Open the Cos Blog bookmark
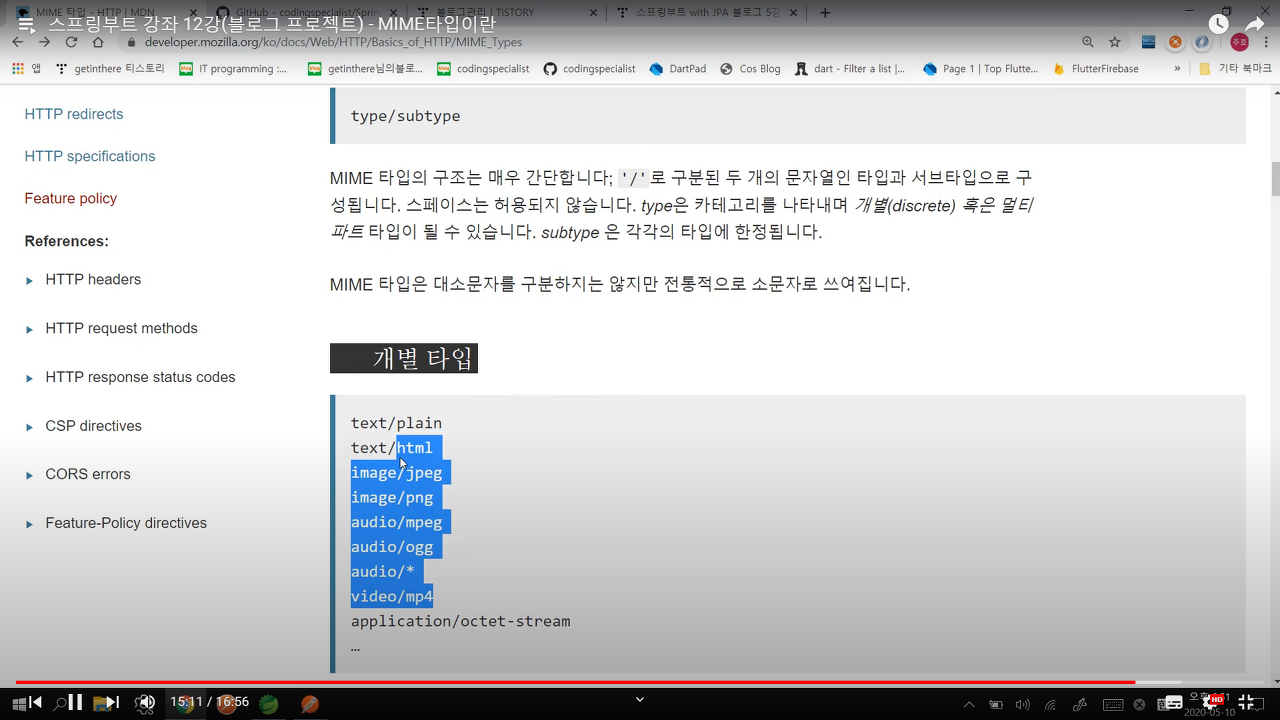 tap(749, 69)
